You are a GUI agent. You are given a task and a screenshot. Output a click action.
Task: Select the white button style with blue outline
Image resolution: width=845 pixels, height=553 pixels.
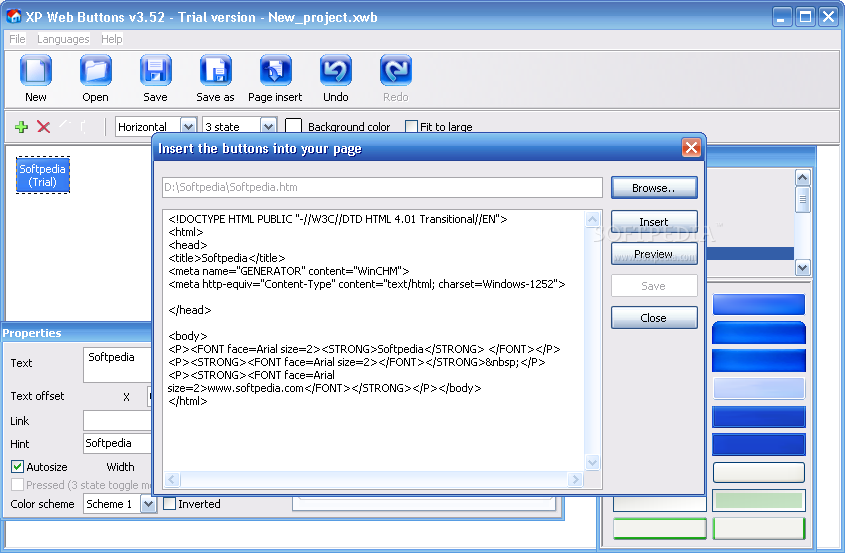(759, 472)
